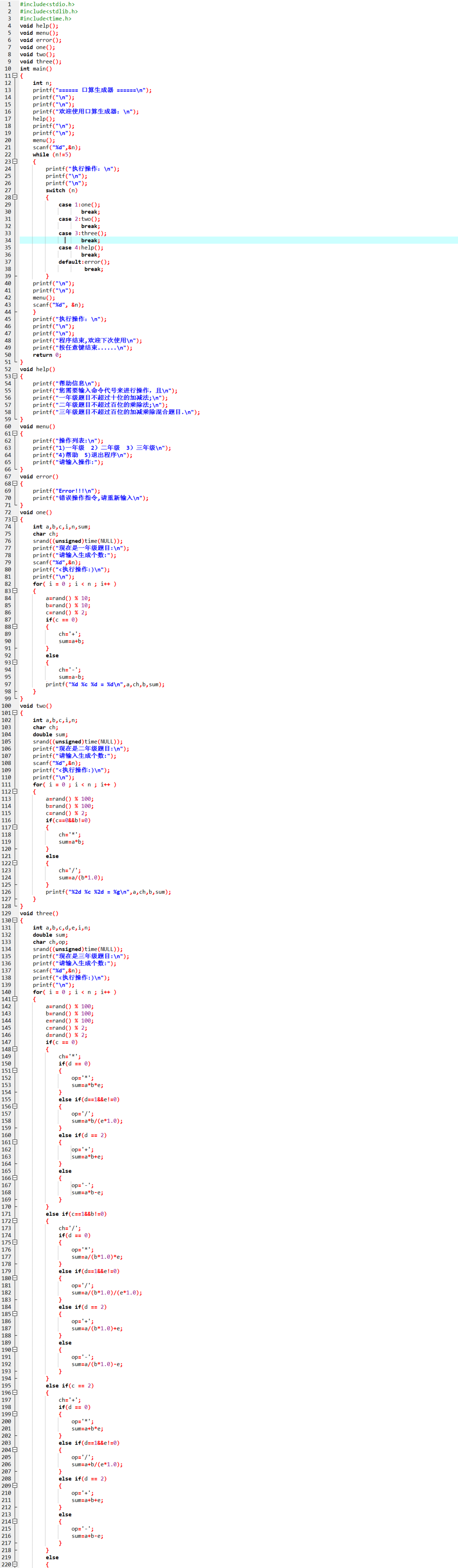
Task: Collapse the else block fold at line 122
Action: point(15,863)
